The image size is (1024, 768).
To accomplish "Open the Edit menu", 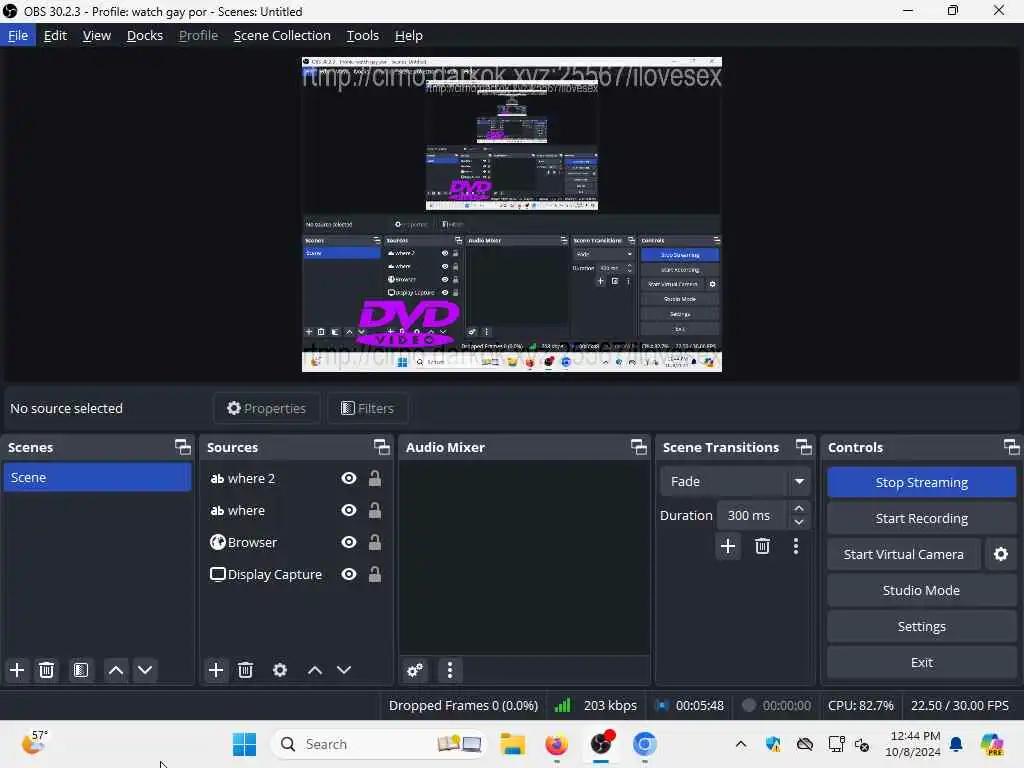I will click(56, 35).
